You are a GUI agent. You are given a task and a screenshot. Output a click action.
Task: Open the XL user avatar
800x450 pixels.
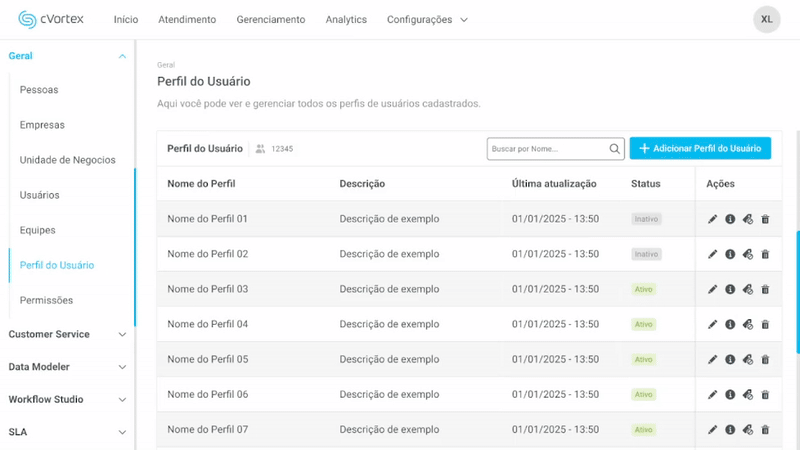[x=766, y=19]
